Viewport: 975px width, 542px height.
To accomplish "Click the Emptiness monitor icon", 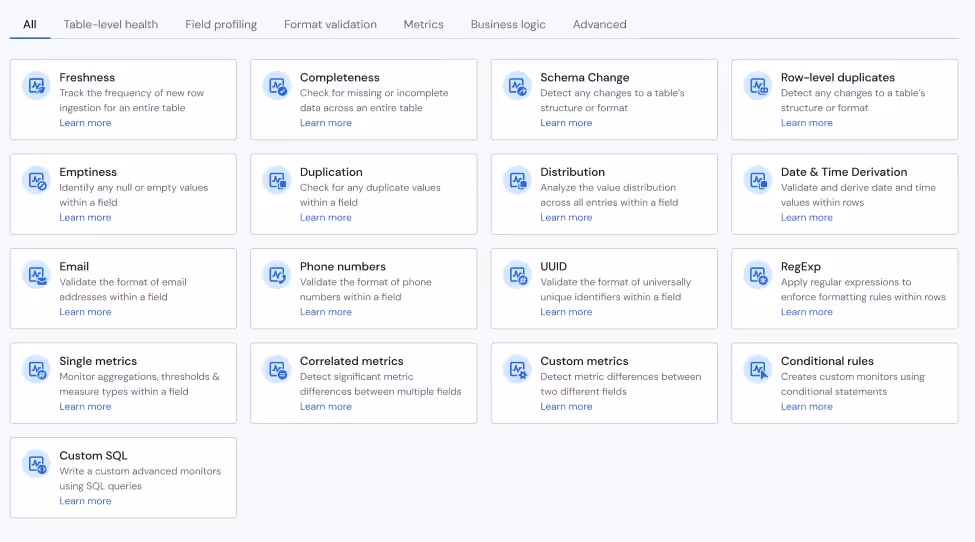I will 36,180.
